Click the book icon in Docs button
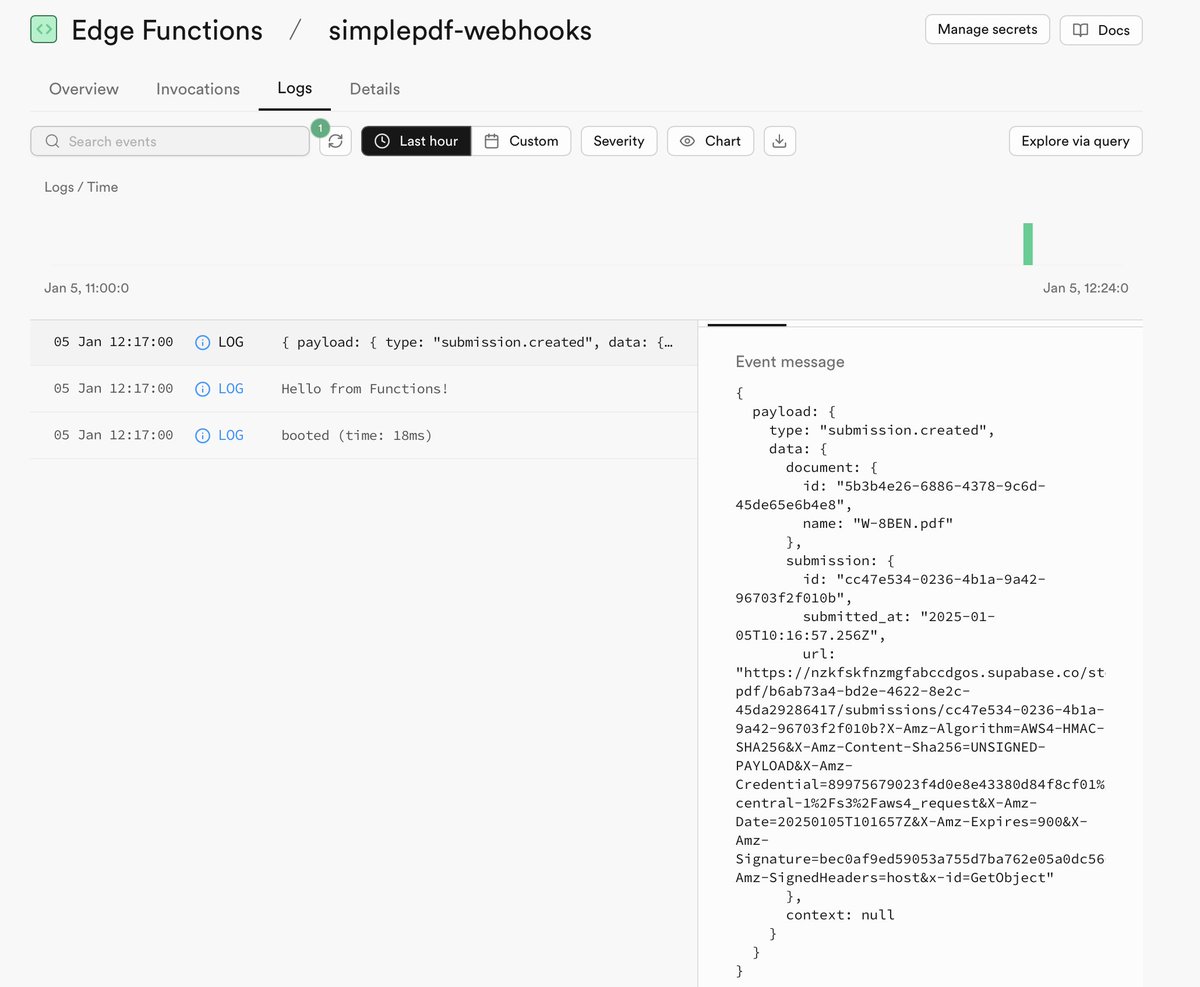Image resolution: width=1200 pixels, height=987 pixels. coord(1080,30)
